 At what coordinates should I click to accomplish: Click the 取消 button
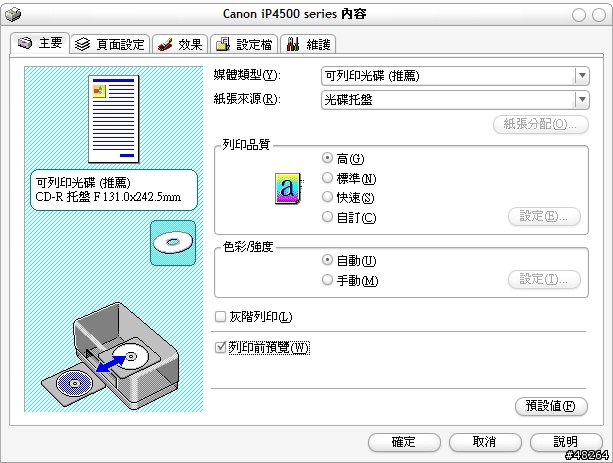[x=485, y=442]
